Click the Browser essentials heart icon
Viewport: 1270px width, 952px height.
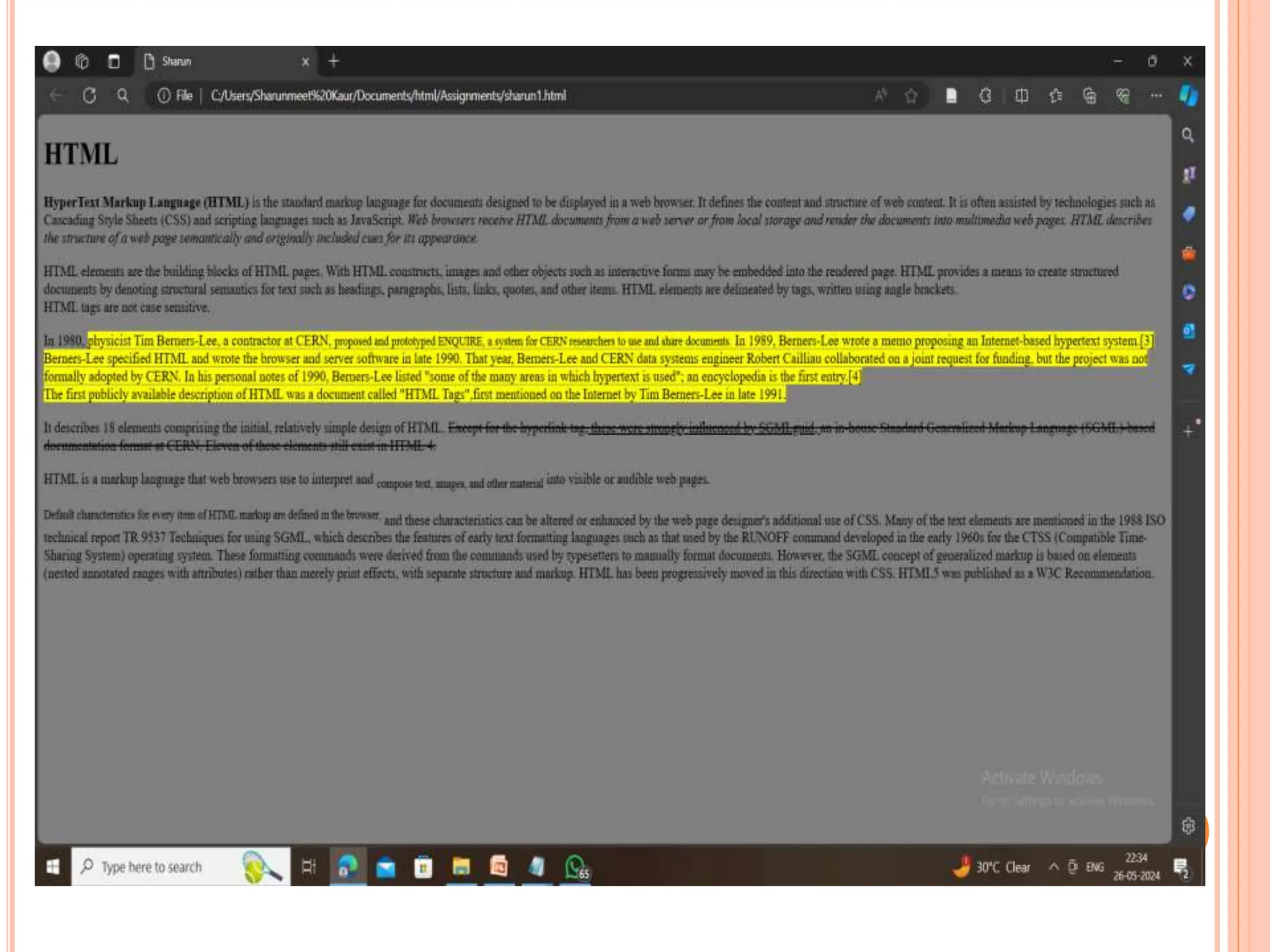click(1122, 96)
